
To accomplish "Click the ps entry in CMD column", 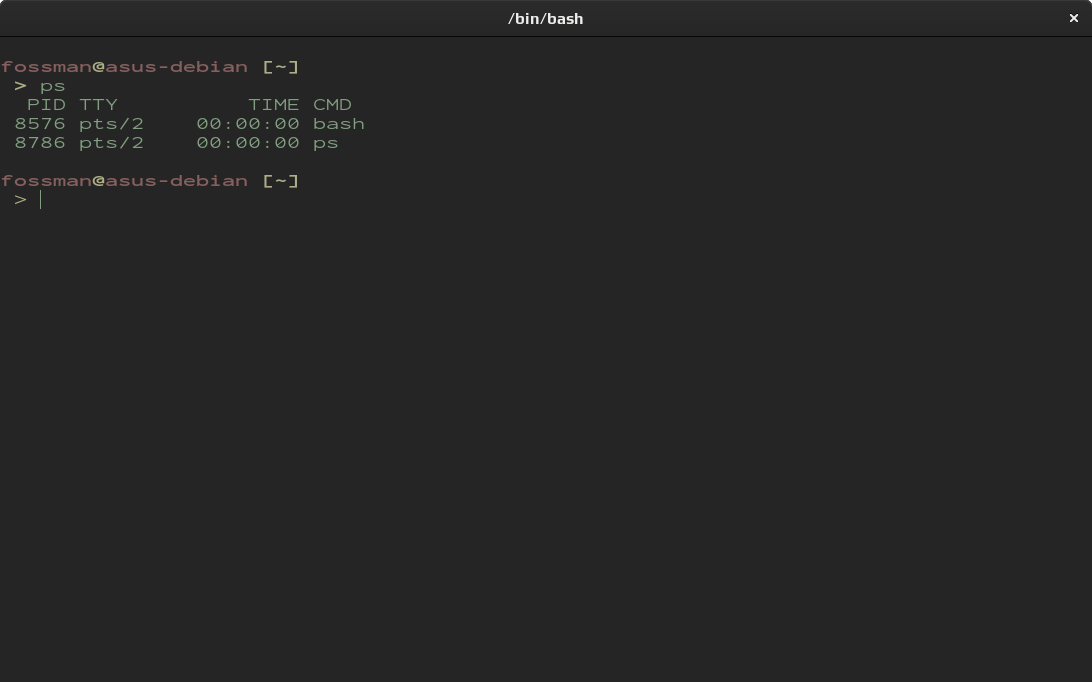I will (326, 143).
